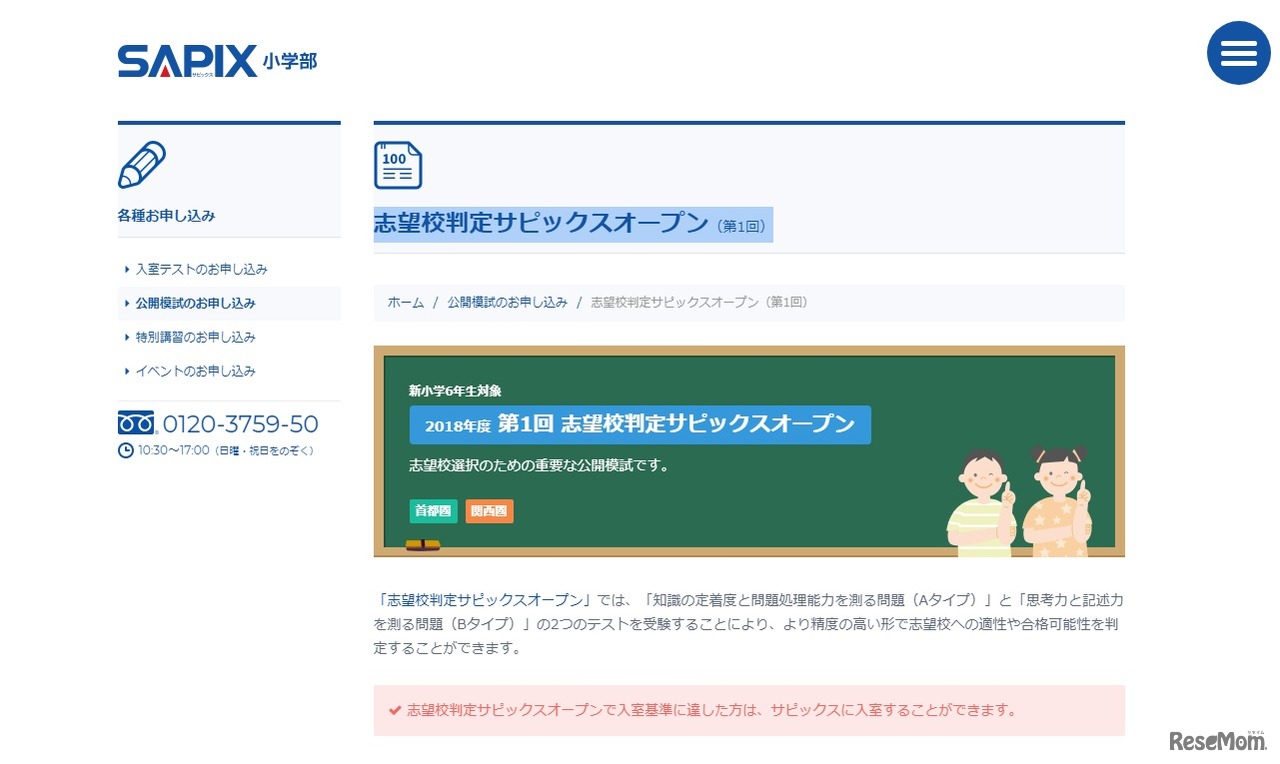
Task: Click the free-dial phone icon
Action: 138,423
